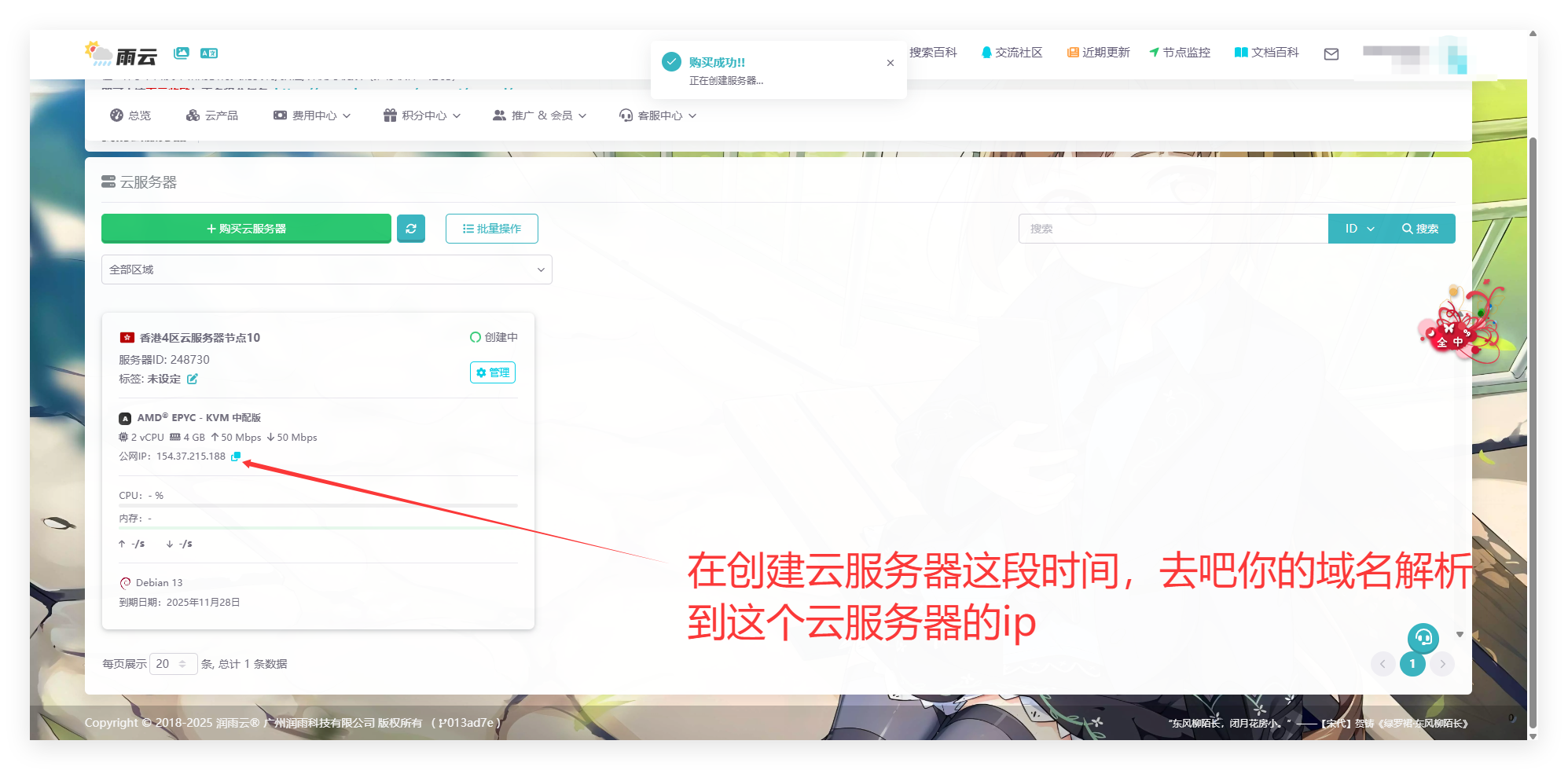Open 近期更新 recent updates
1568x770 pixels.
tap(1099, 52)
